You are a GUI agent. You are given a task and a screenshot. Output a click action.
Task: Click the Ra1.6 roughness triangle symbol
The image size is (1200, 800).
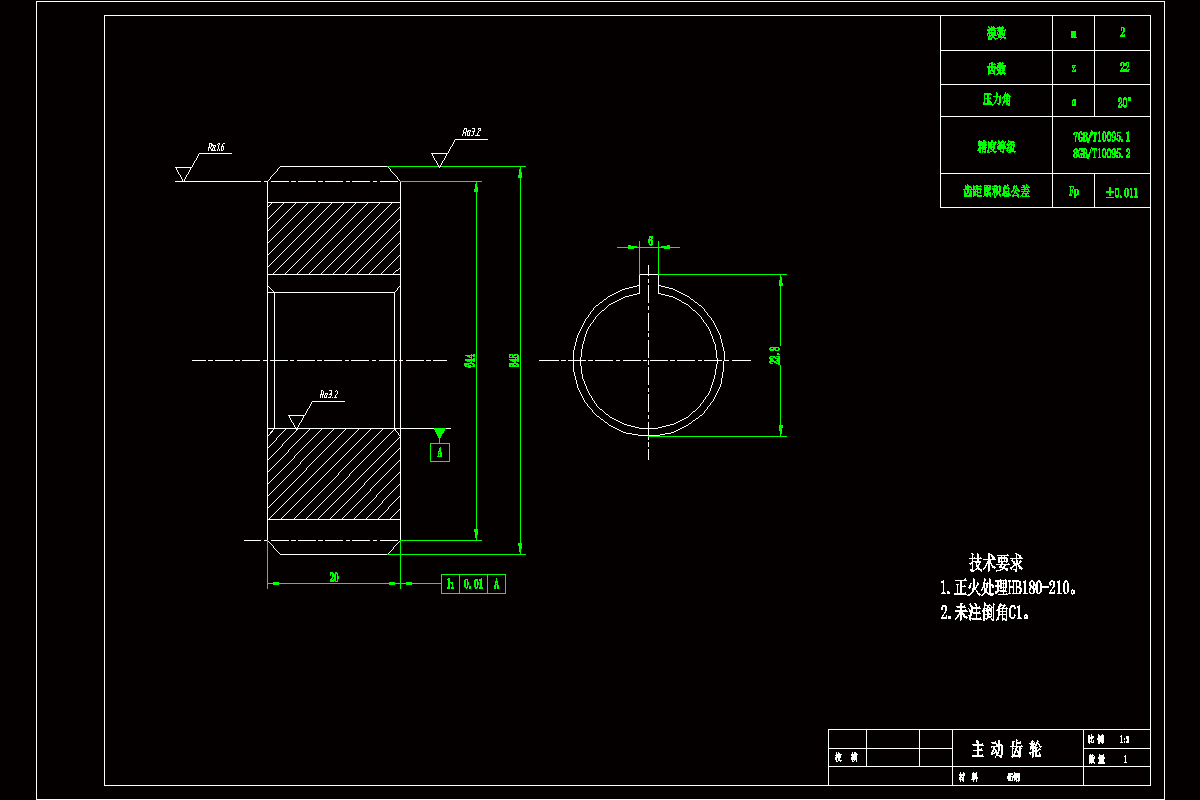coord(182,174)
